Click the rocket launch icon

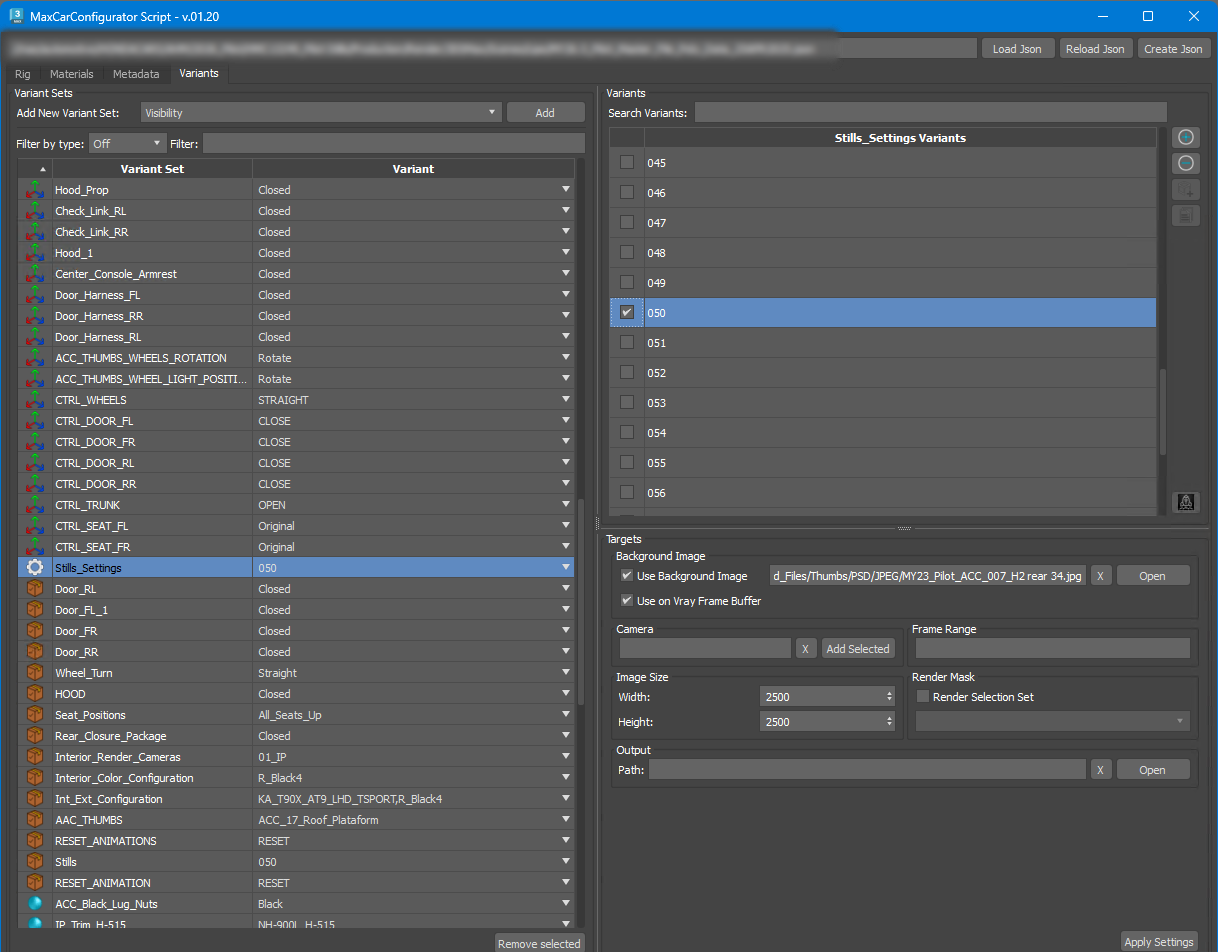(x=1186, y=502)
